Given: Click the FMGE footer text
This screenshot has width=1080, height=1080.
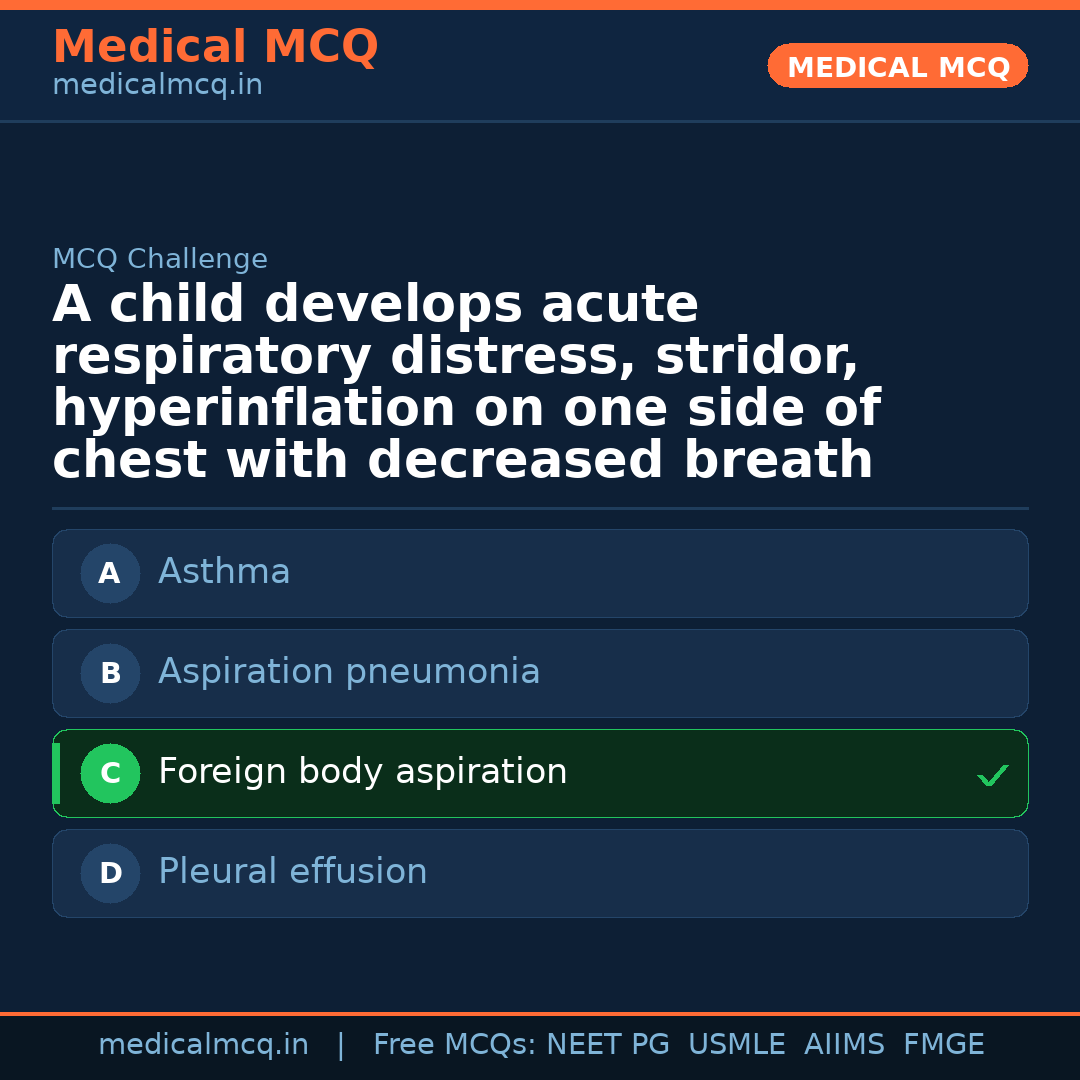Looking at the screenshot, I should (943, 1045).
